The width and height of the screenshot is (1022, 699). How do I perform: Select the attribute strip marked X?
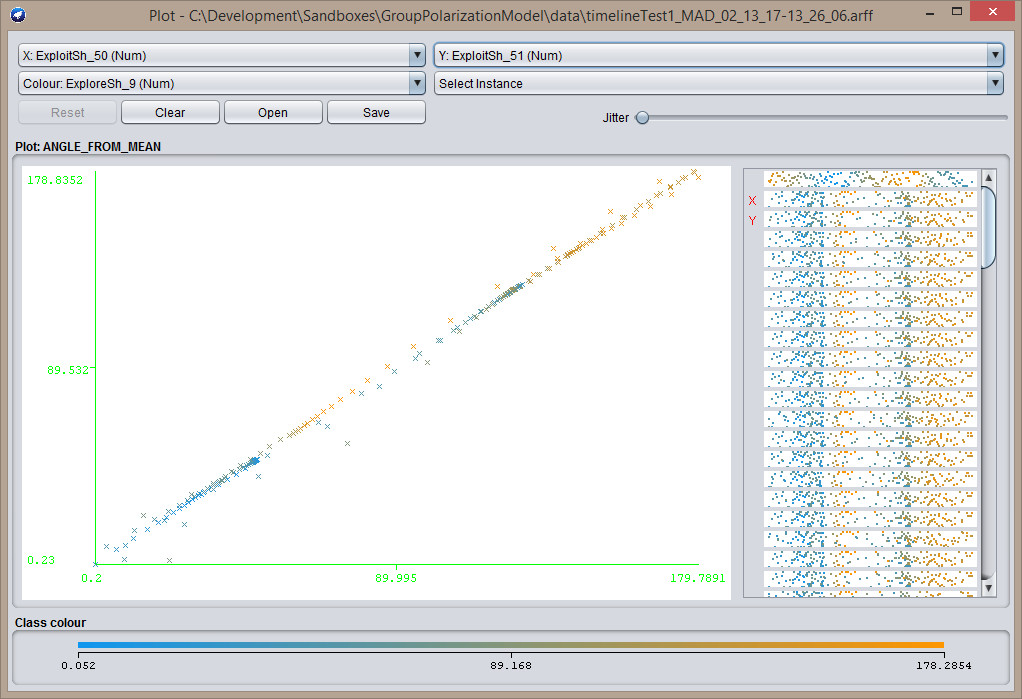click(x=869, y=199)
